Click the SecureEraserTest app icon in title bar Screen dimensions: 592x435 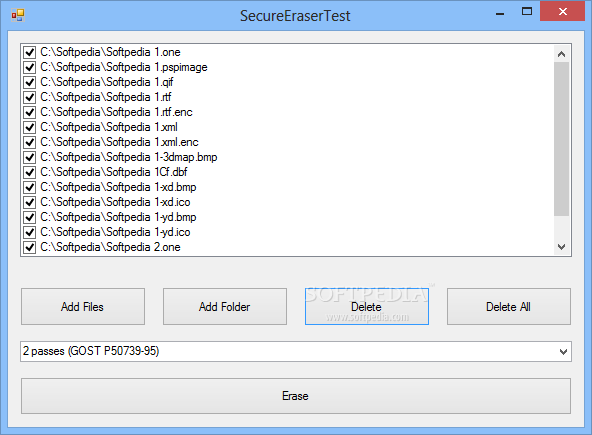(18, 15)
